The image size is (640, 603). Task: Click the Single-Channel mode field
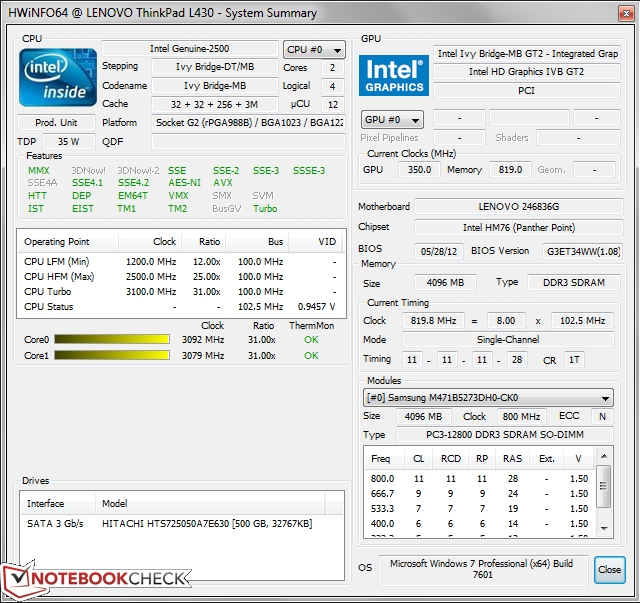coord(508,339)
